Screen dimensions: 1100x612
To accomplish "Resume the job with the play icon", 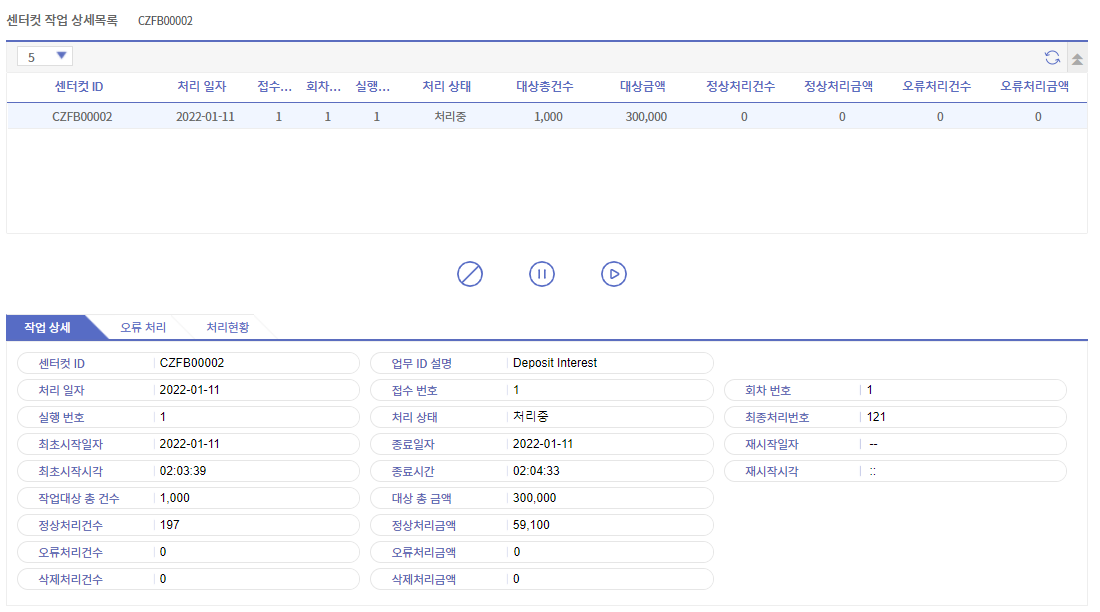I will 614,274.
